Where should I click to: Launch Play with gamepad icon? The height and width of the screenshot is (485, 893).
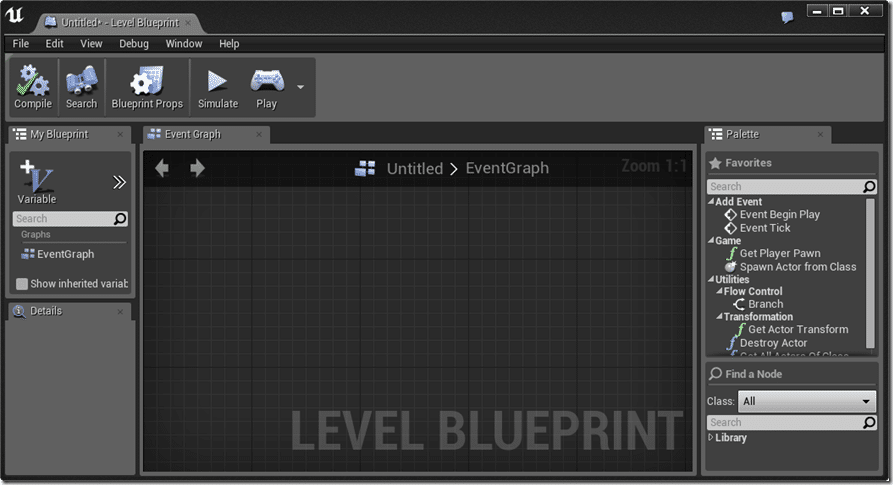(x=267, y=87)
